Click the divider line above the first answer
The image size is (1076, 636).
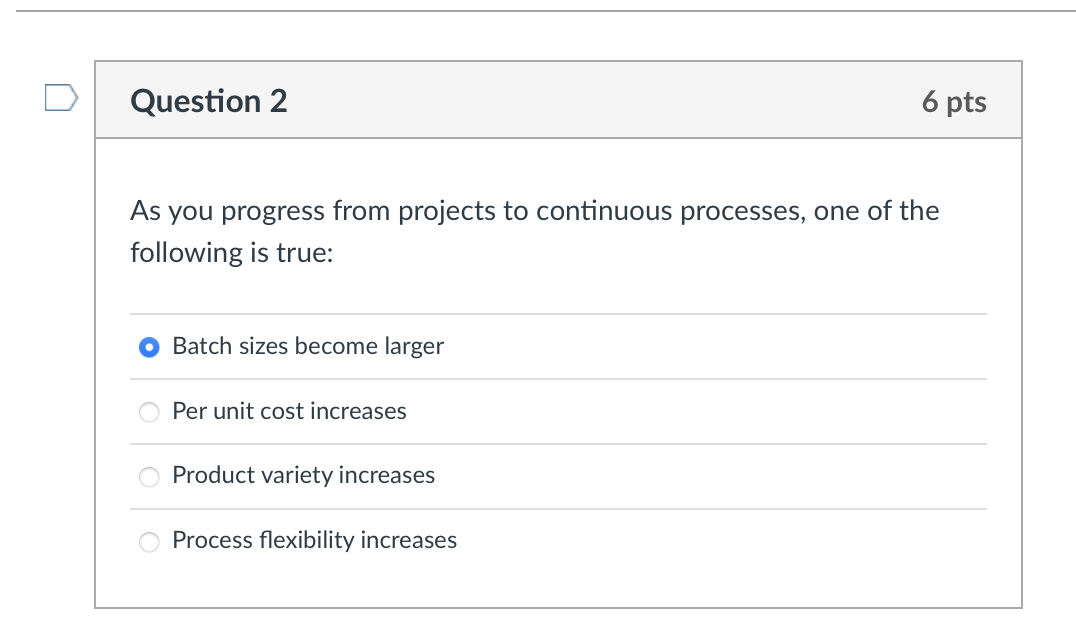(559, 314)
